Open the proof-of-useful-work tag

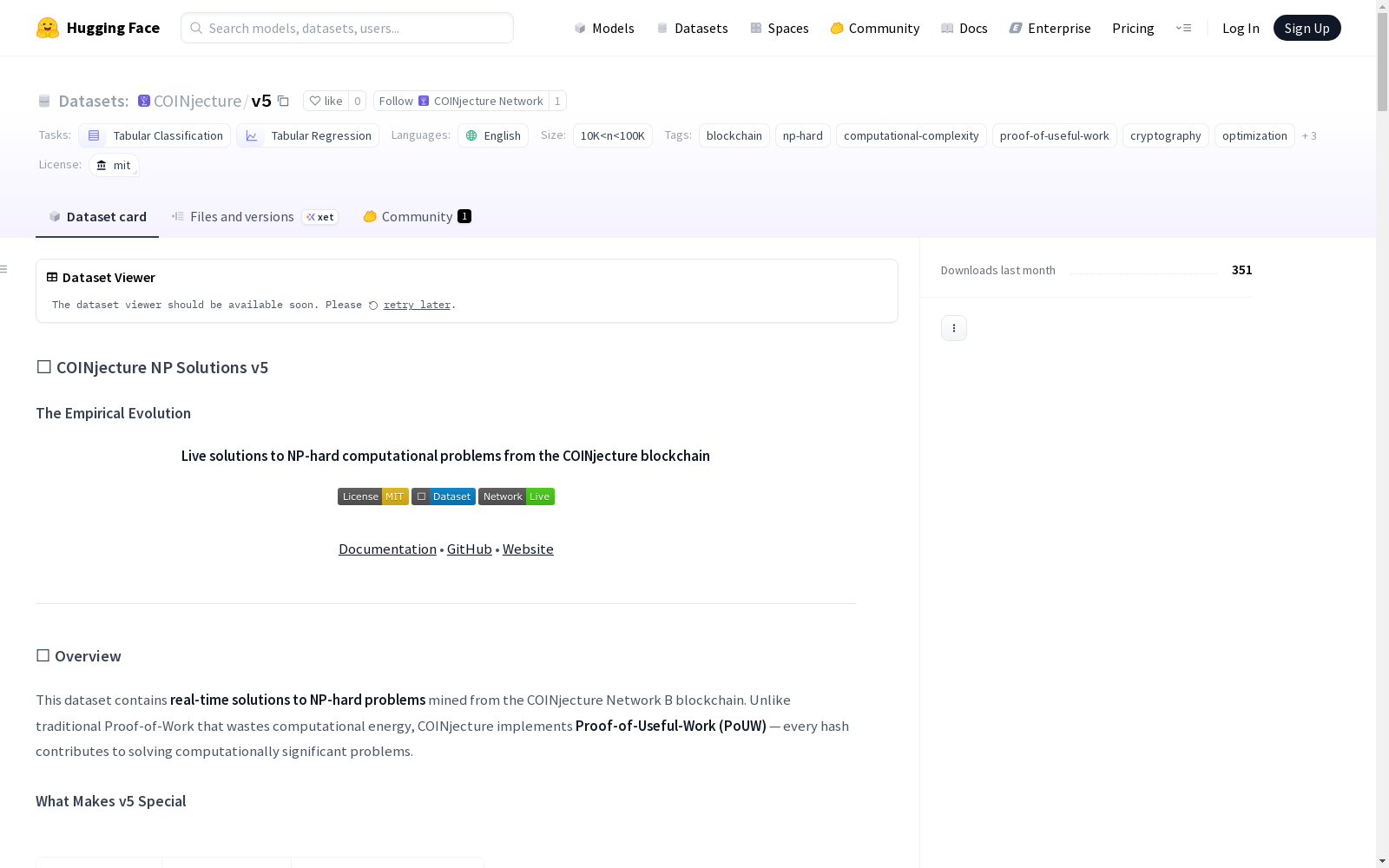pos(1055,135)
